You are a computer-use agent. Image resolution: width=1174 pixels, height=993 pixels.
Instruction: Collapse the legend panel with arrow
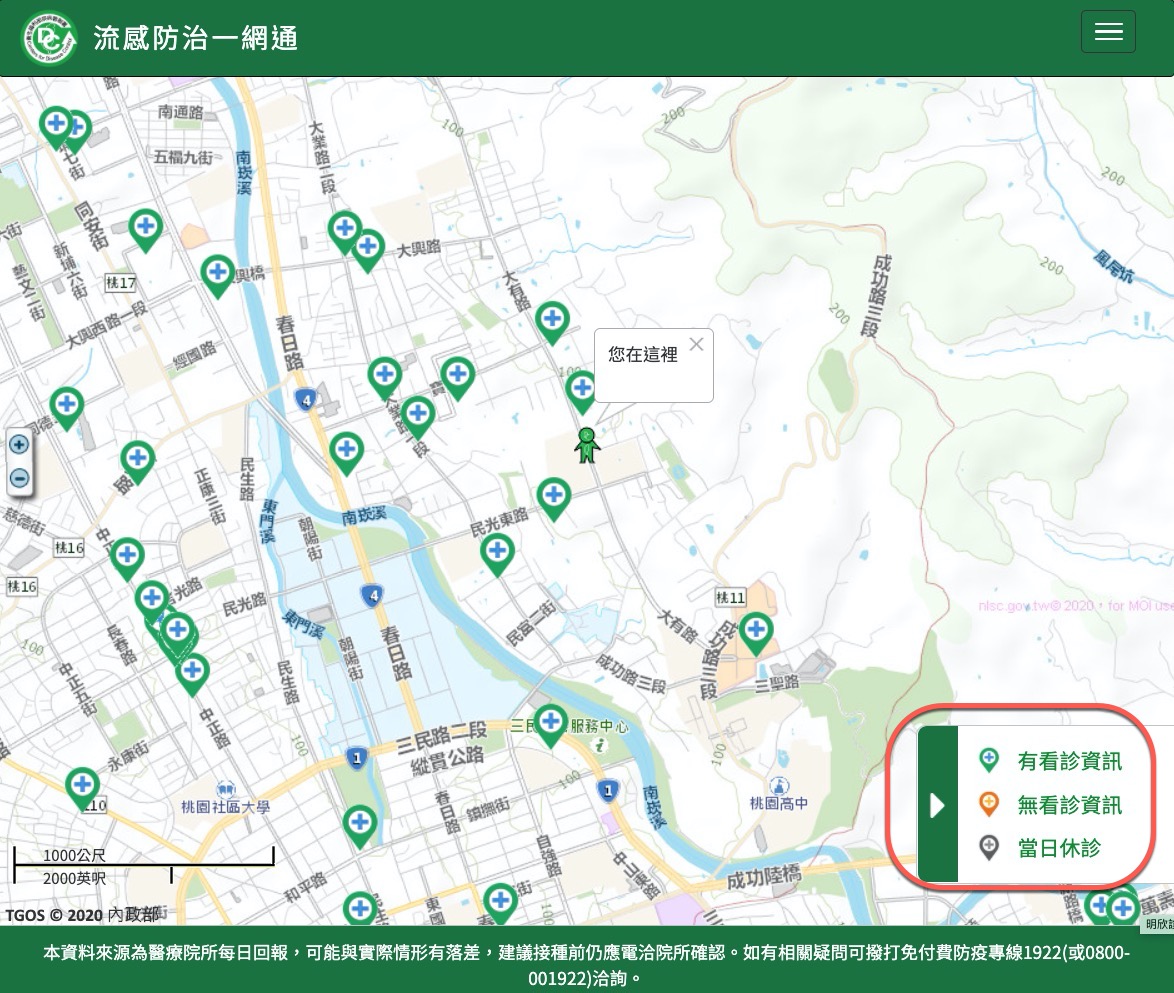click(x=937, y=805)
